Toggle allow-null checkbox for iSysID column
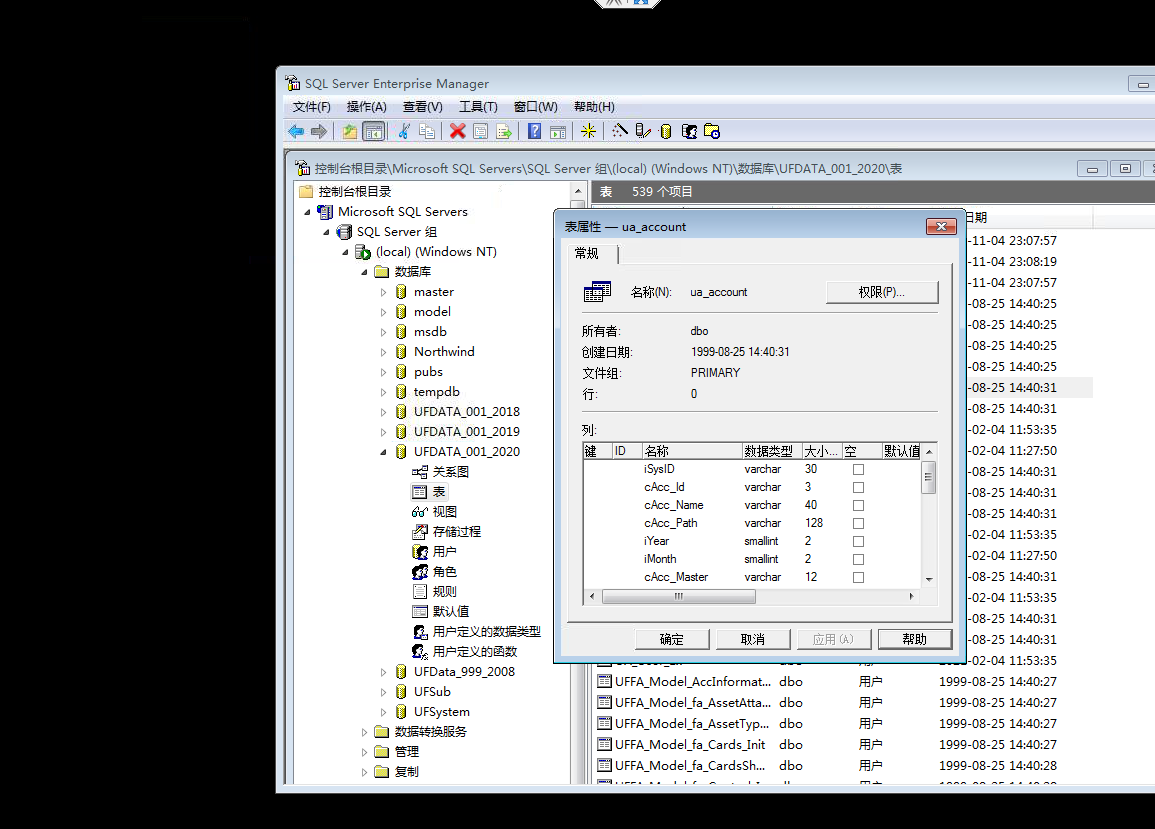 click(858, 469)
